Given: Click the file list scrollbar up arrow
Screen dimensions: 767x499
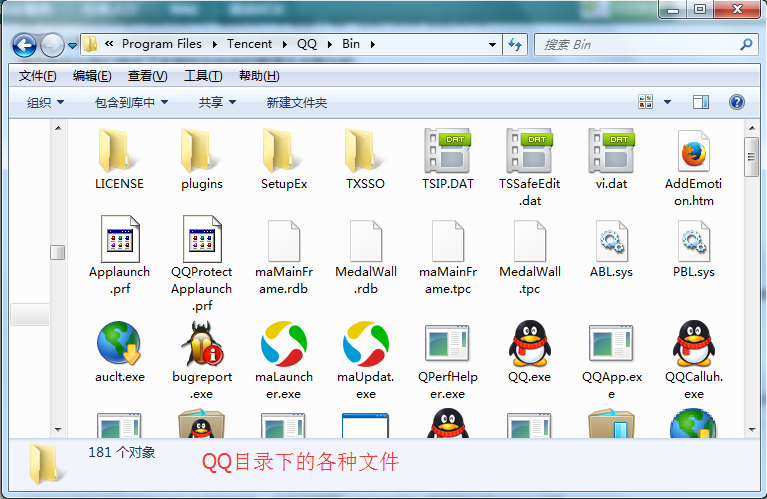Looking at the screenshot, I should click(x=752, y=128).
